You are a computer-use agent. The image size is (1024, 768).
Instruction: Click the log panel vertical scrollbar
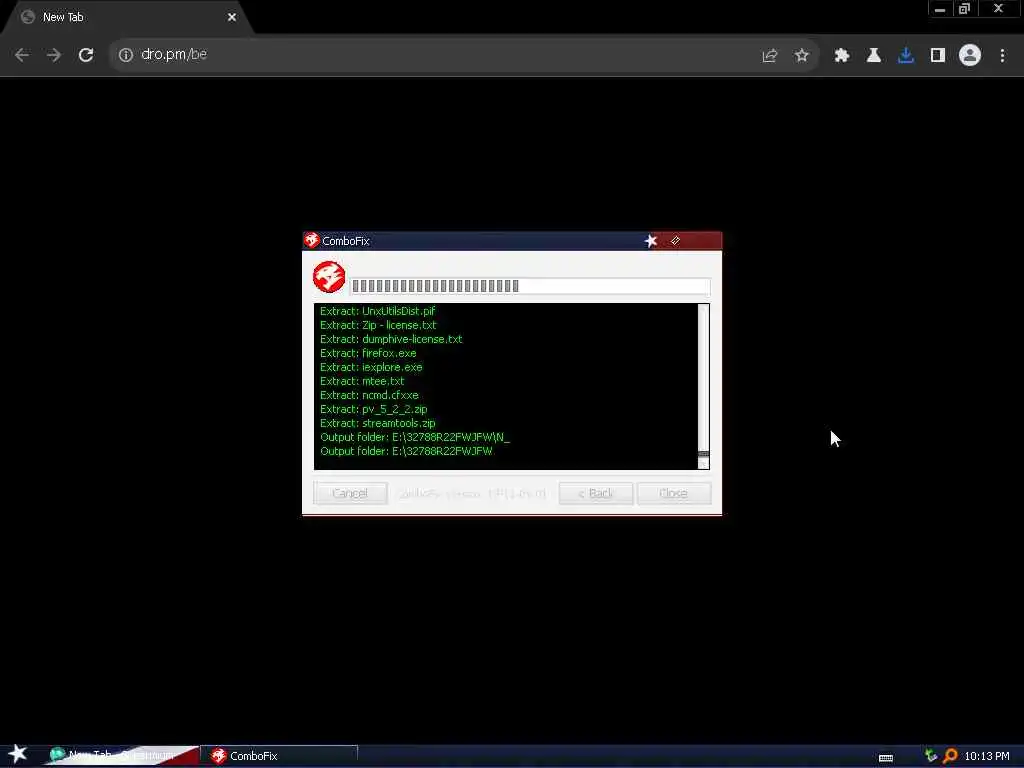[x=703, y=386]
